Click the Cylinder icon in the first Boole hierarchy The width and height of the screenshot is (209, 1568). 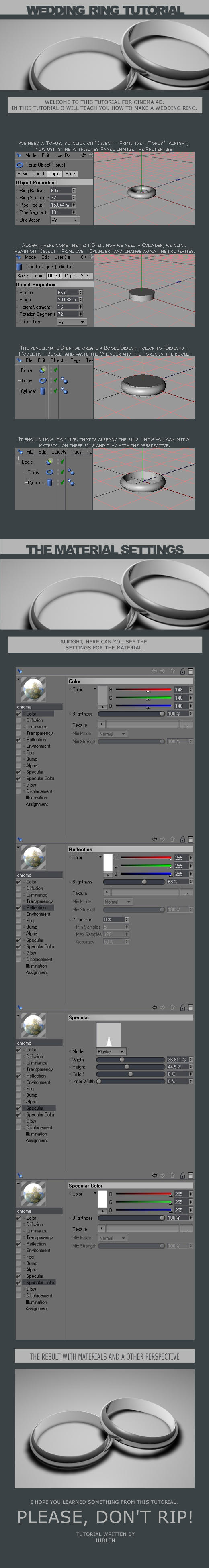tap(43, 391)
